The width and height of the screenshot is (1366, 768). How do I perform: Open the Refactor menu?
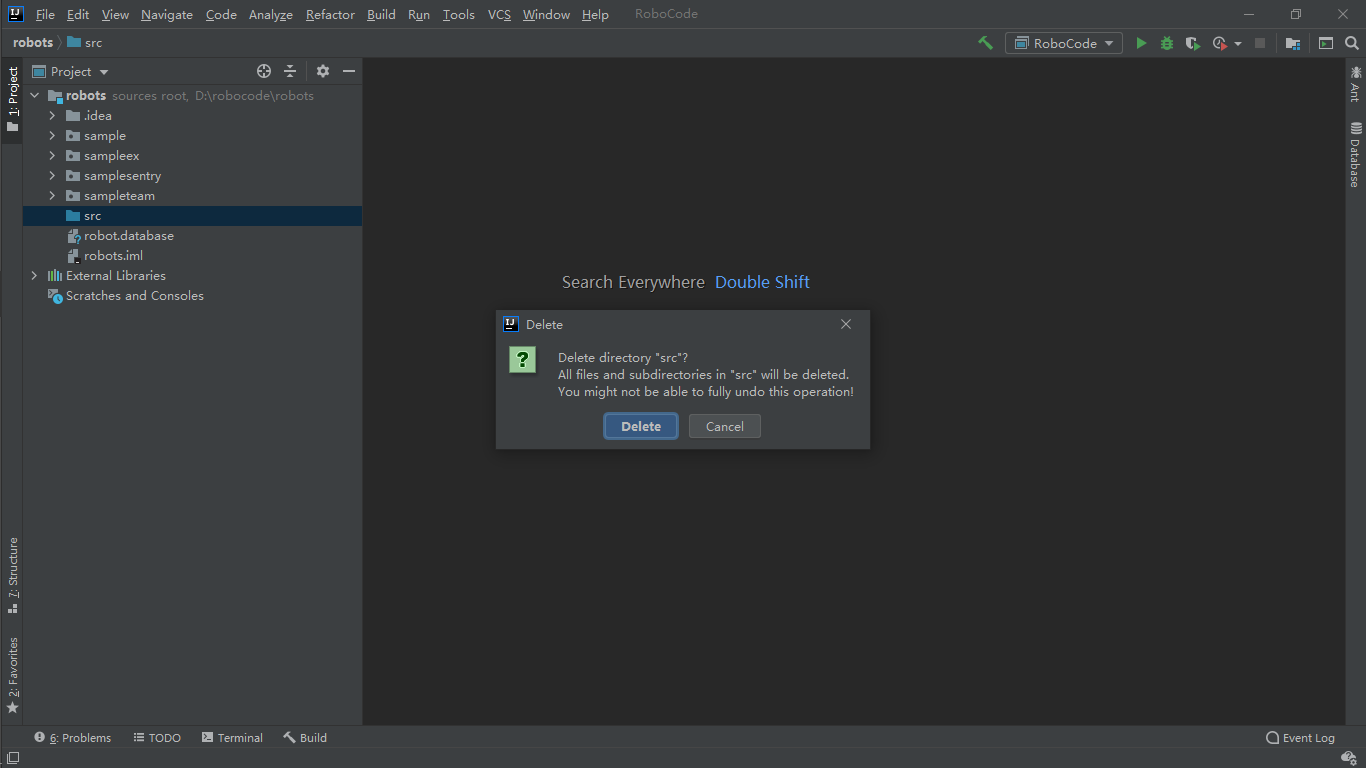click(x=330, y=14)
